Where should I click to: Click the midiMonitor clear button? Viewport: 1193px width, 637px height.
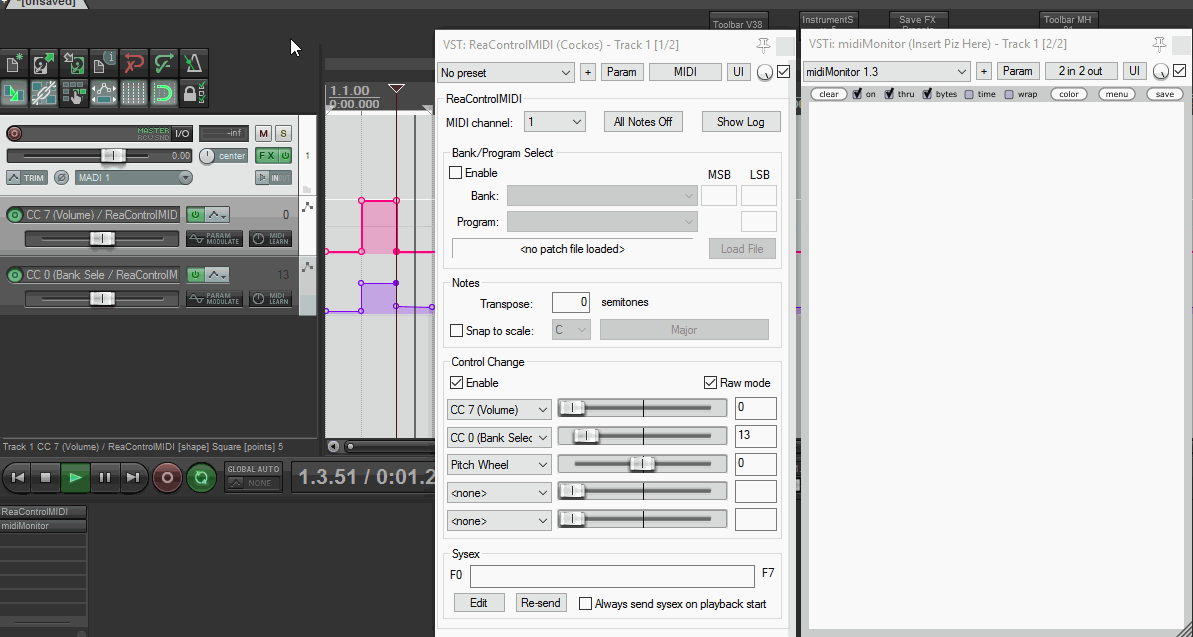coord(829,94)
